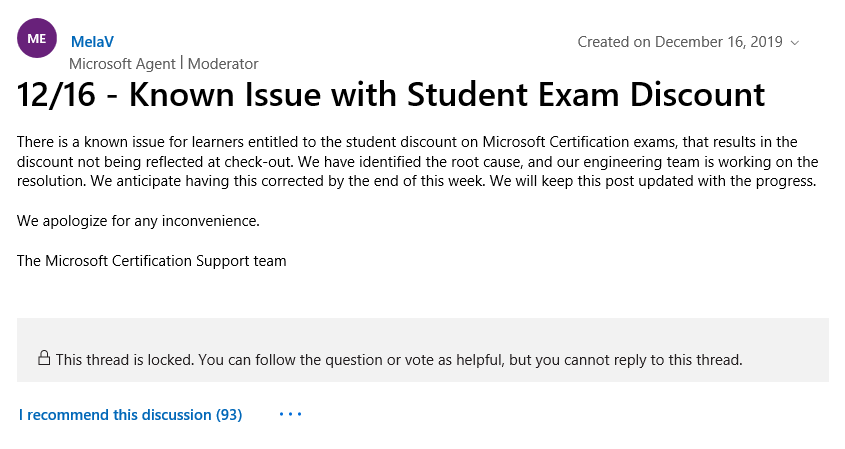The width and height of the screenshot is (845, 449).
Task: Click the thread is locked notice text
Action: (399, 360)
